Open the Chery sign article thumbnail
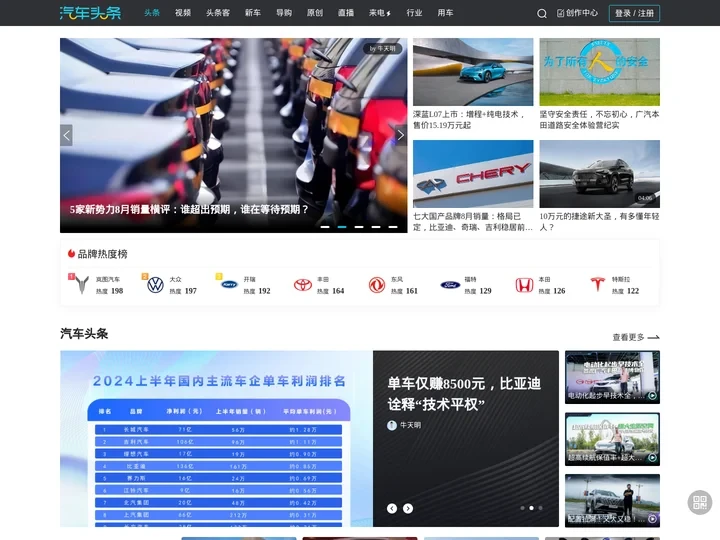The height and width of the screenshot is (540, 720). [473, 174]
